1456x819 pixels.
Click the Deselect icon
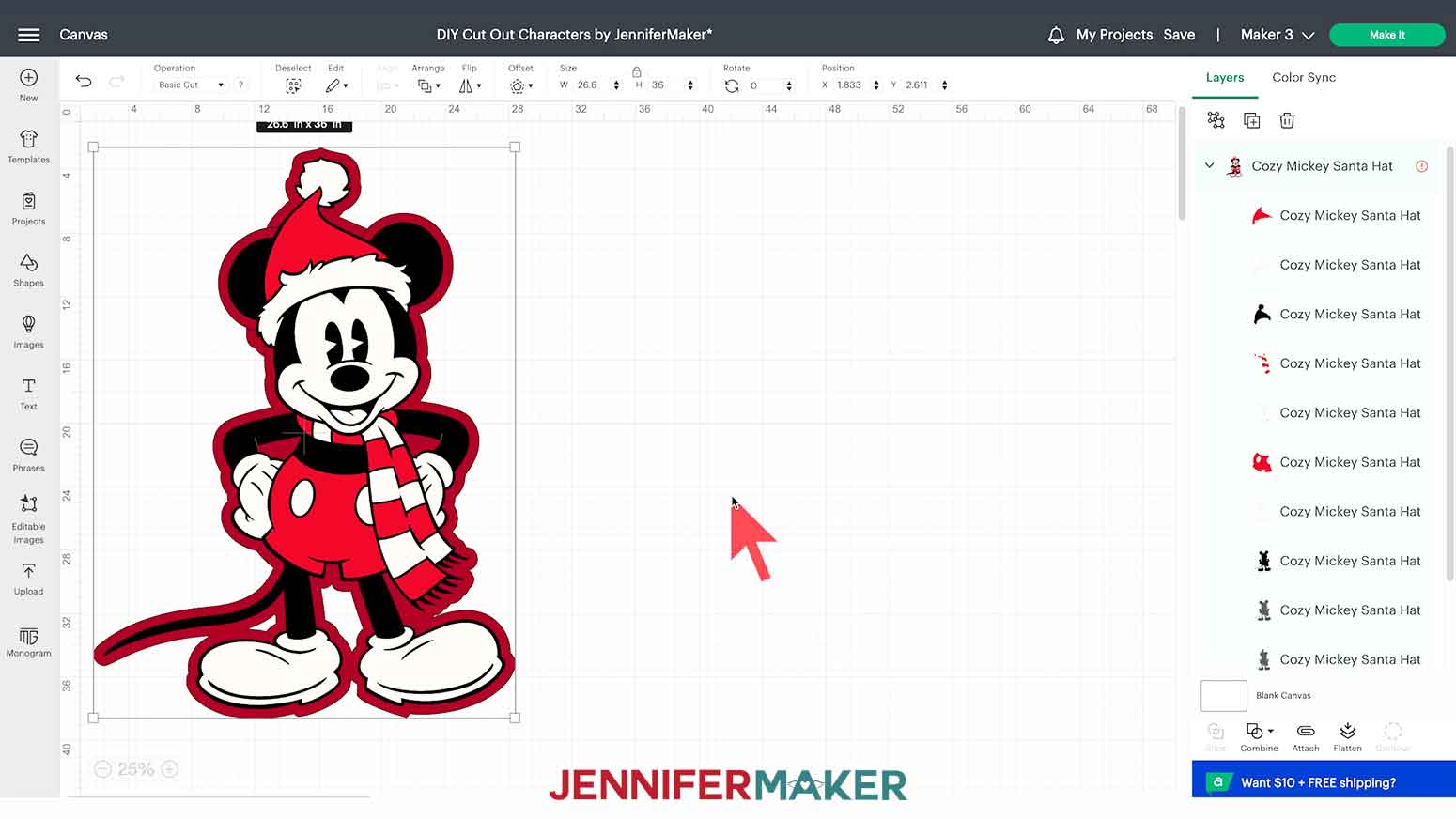293,85
